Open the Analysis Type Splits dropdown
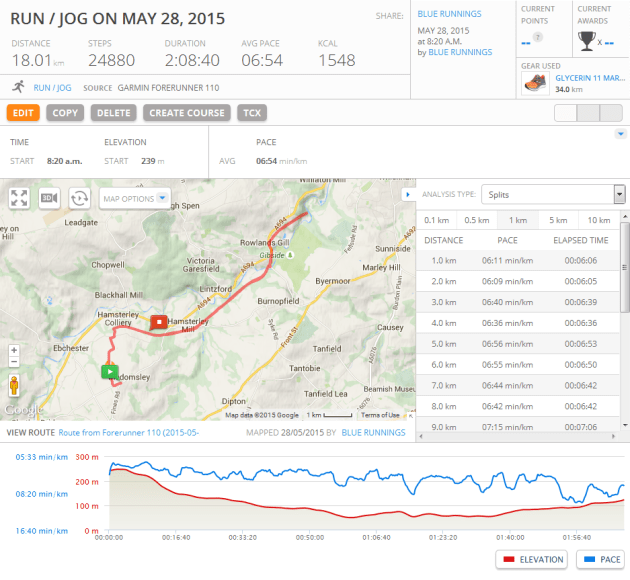The width and height of the screenshot is (630, 580). (553, 194)
